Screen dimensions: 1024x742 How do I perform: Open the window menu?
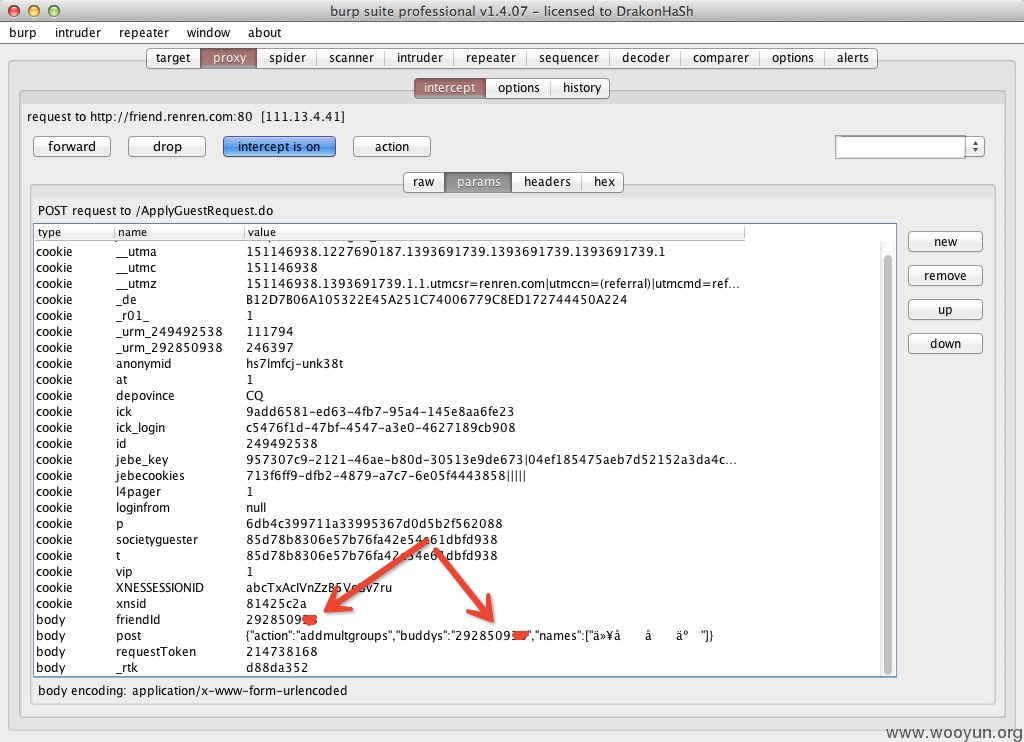[x=208, y=33]
